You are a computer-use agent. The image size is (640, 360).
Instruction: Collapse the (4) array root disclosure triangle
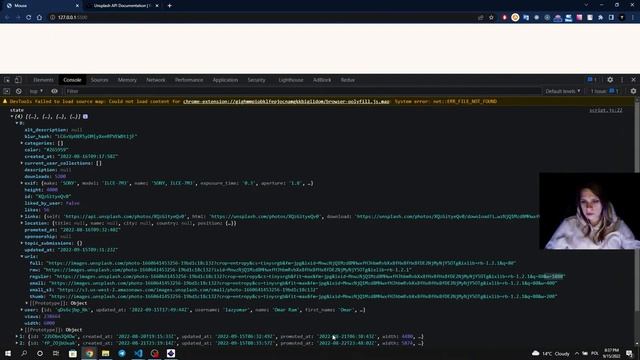[x=12, y=117]
